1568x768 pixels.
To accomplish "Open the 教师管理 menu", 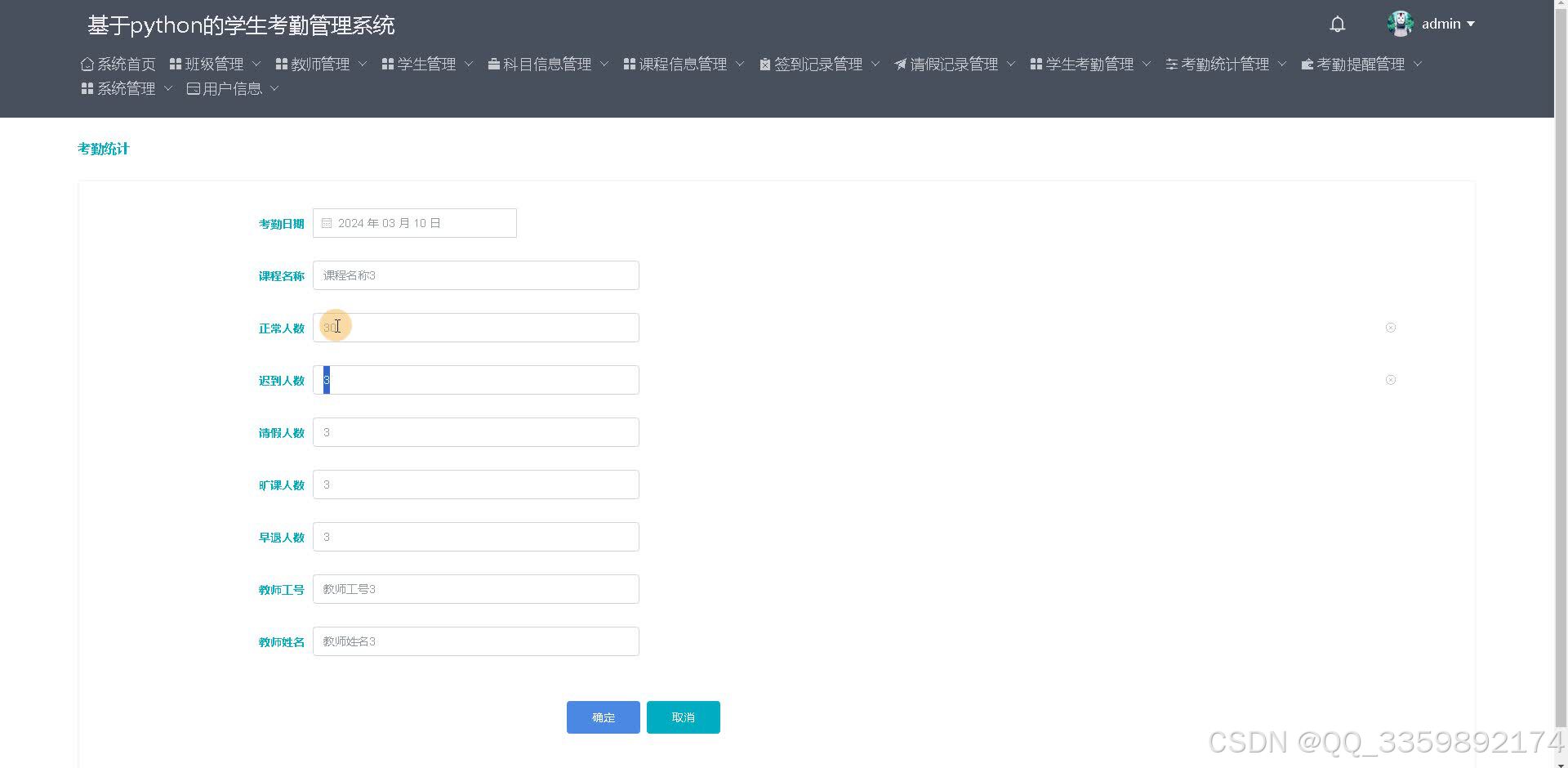I will tap(321, 64).
